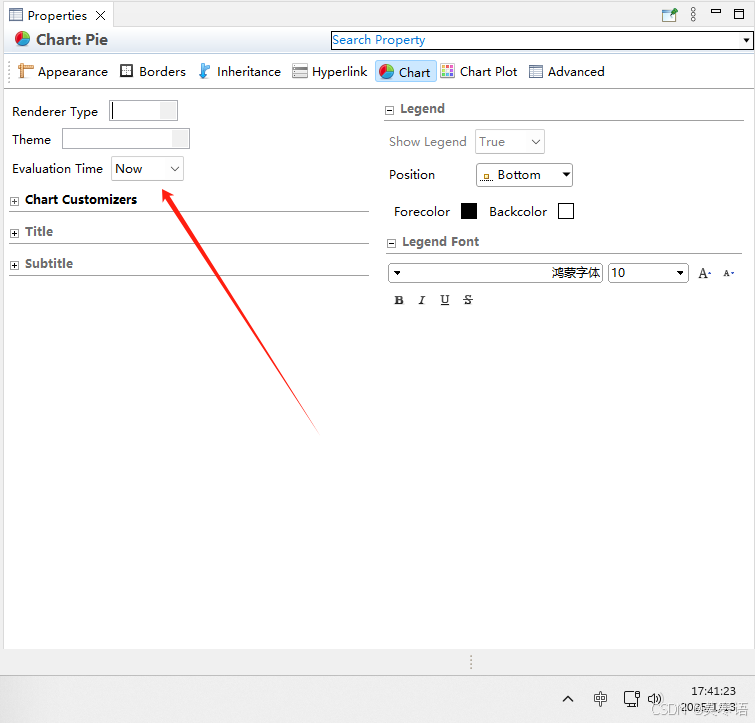This screenshot has height=723, width=755.
Task: Click the Legend Font heading text
Action: [x=441, y=242]
